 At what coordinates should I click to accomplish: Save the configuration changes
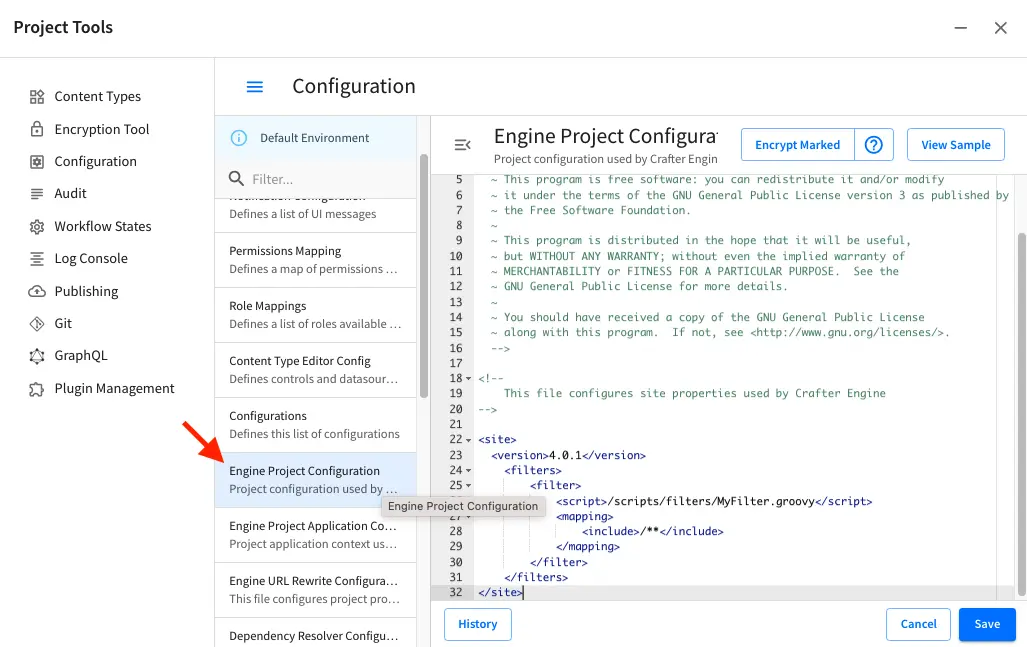click(x=987, y=624)
